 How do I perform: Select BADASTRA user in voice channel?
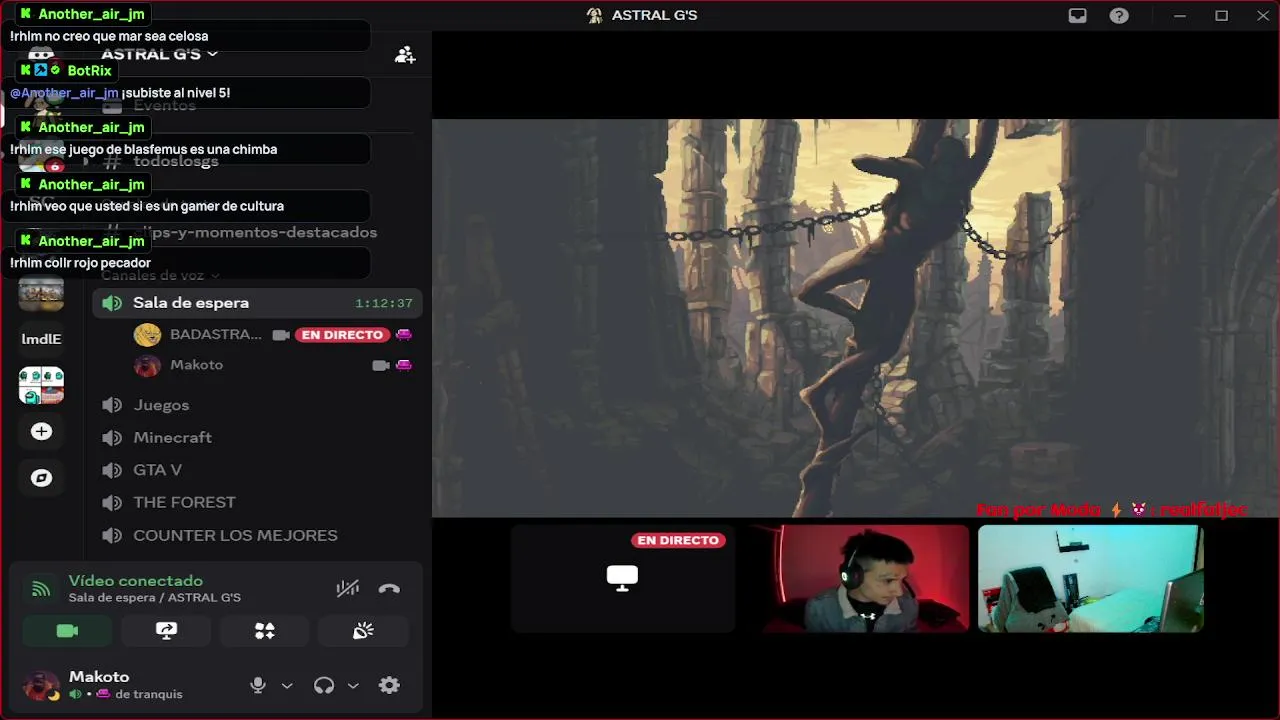(x=215, y=335)
